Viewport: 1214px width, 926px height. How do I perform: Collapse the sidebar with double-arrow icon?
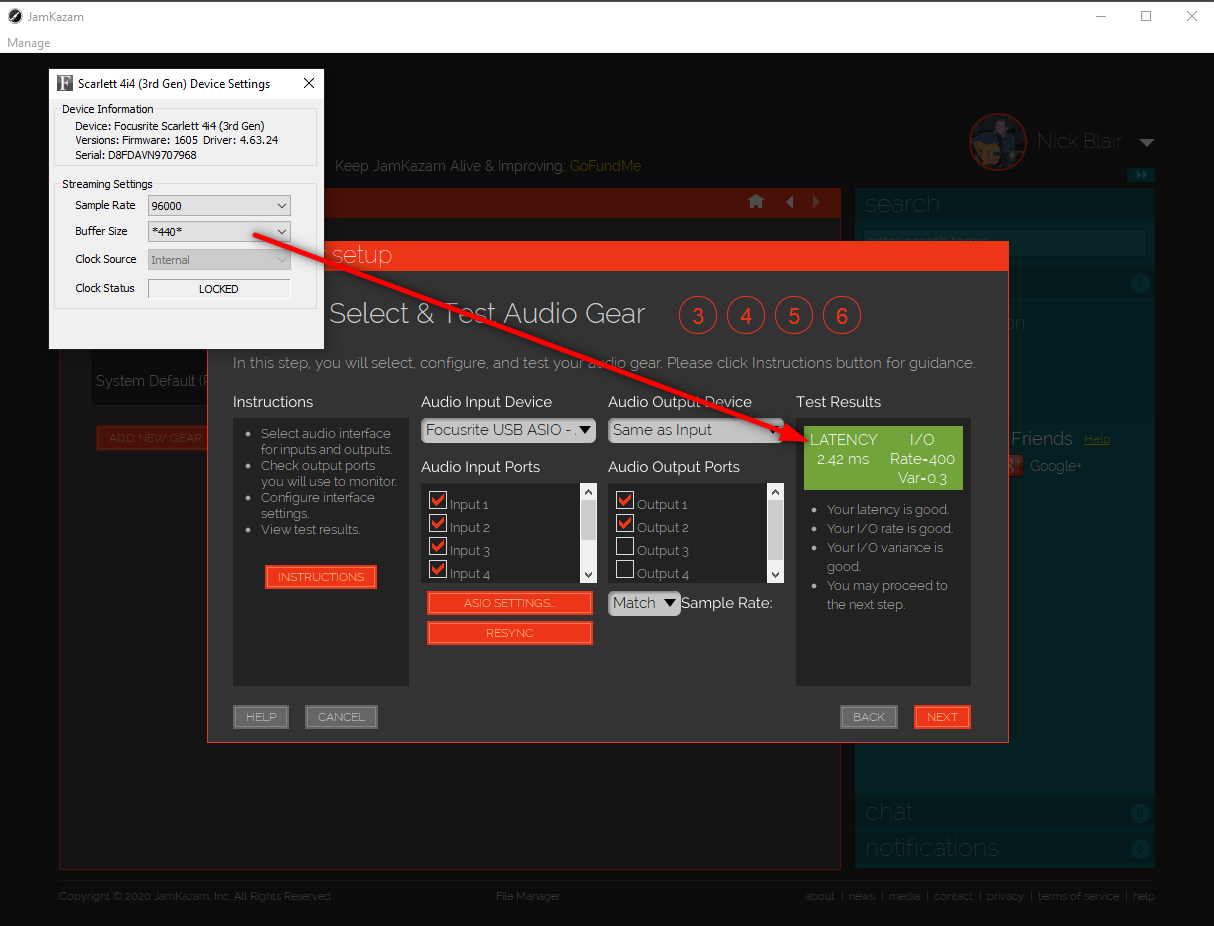coord(1140,175)
